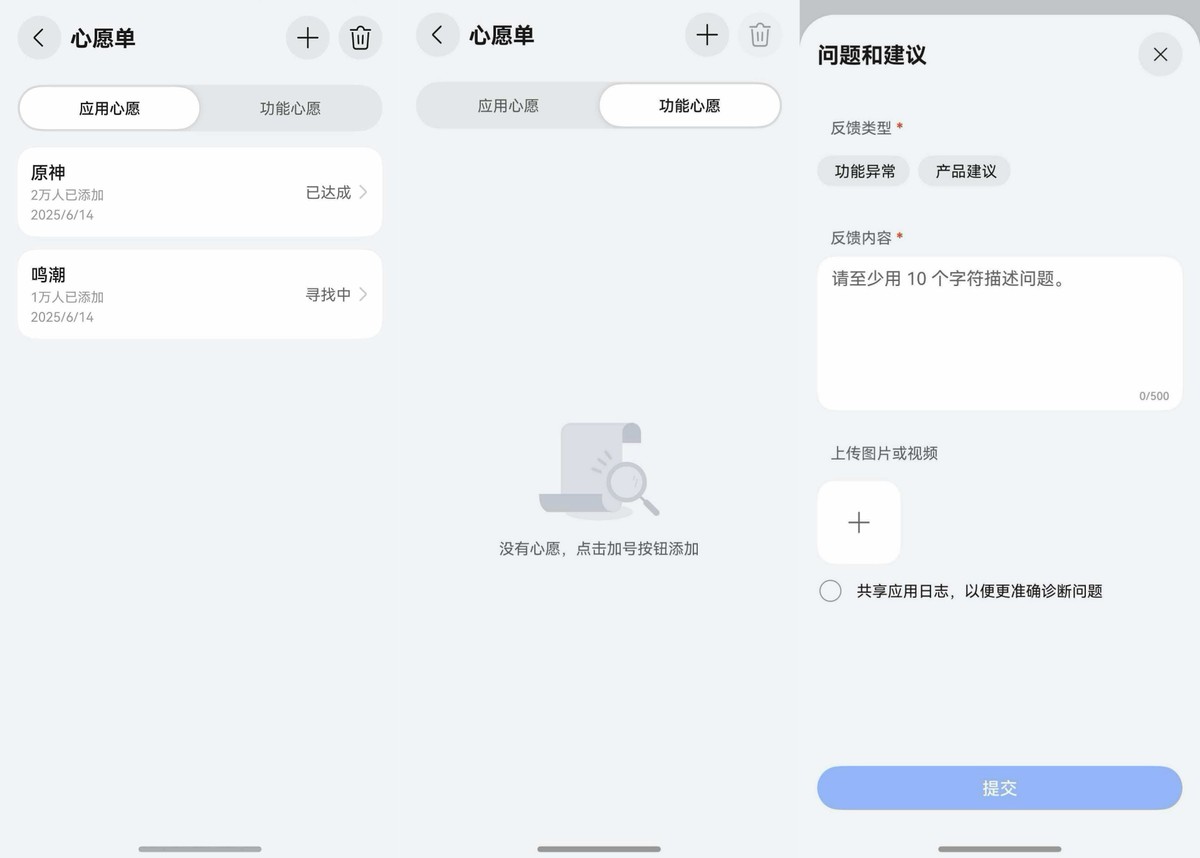Tap plus icon on middle 功能心愿 screen
This screenshot has width=1200, height=858.
[x=707, y=35]
